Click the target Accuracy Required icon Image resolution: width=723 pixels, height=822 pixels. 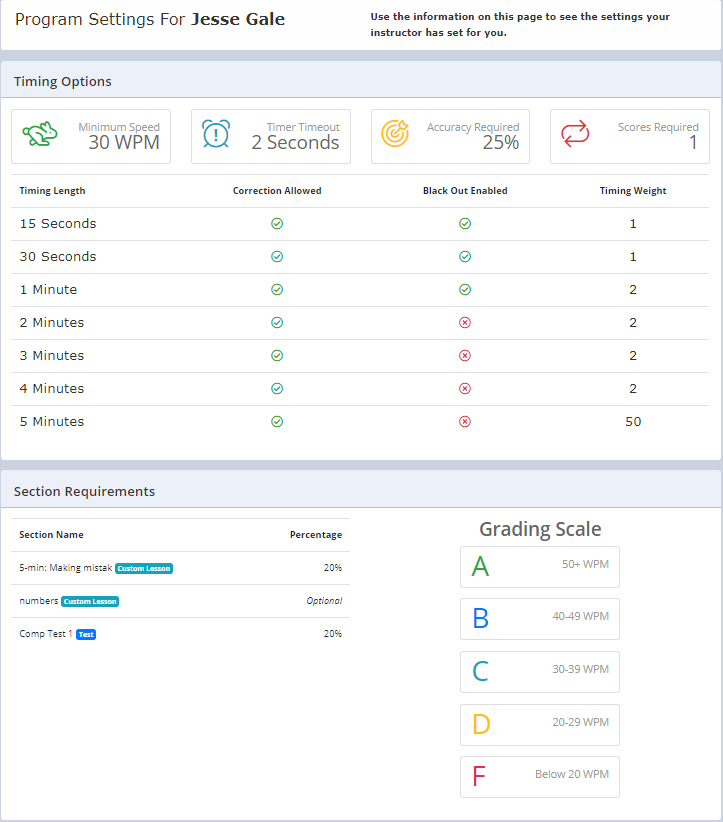tap(395, 134)
